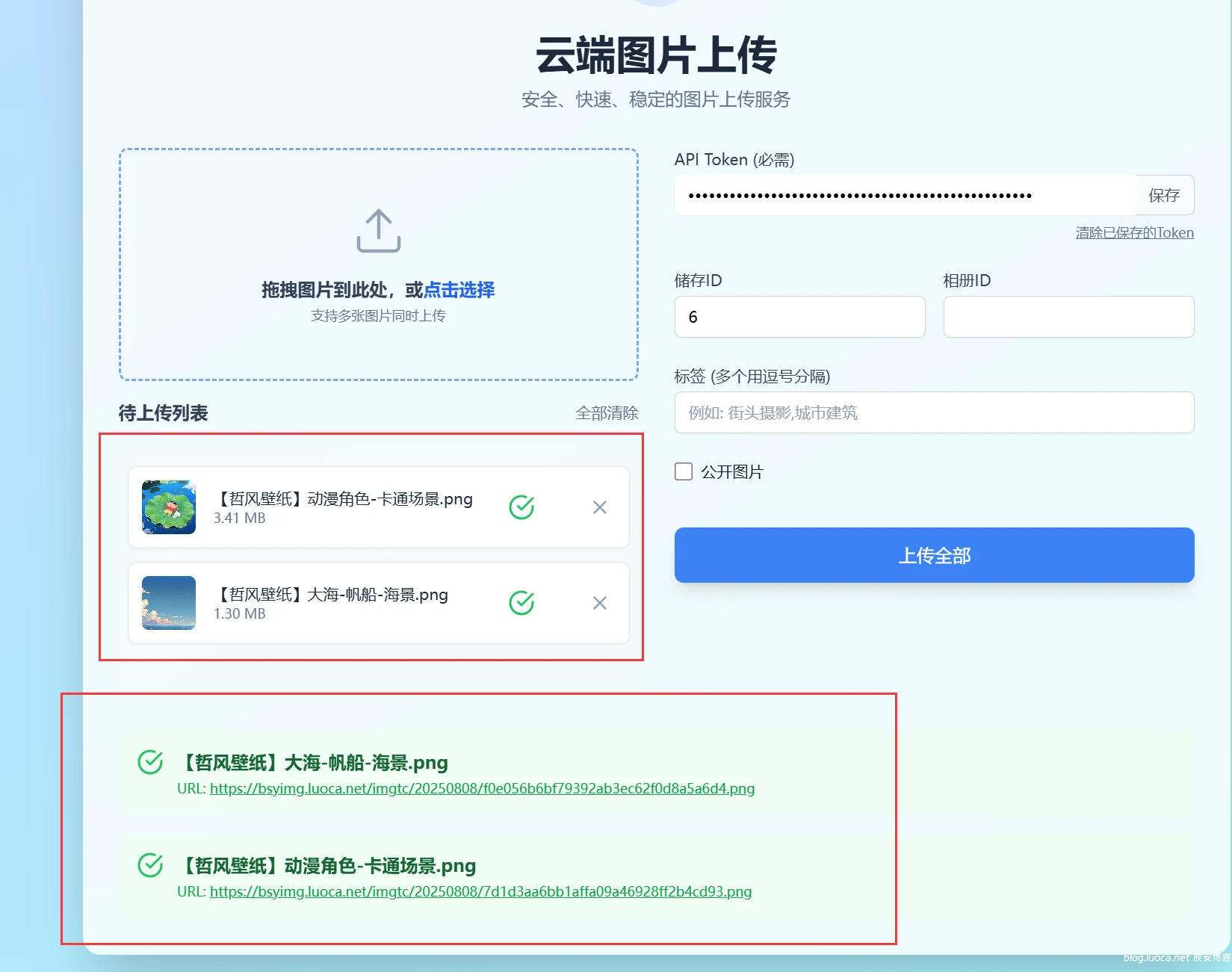Image resolution: width=1232 pixels, height=972 pixels.
Task: Open the uploaded 动漫角色-卡通场景 image URL
Action: [480, 892]
